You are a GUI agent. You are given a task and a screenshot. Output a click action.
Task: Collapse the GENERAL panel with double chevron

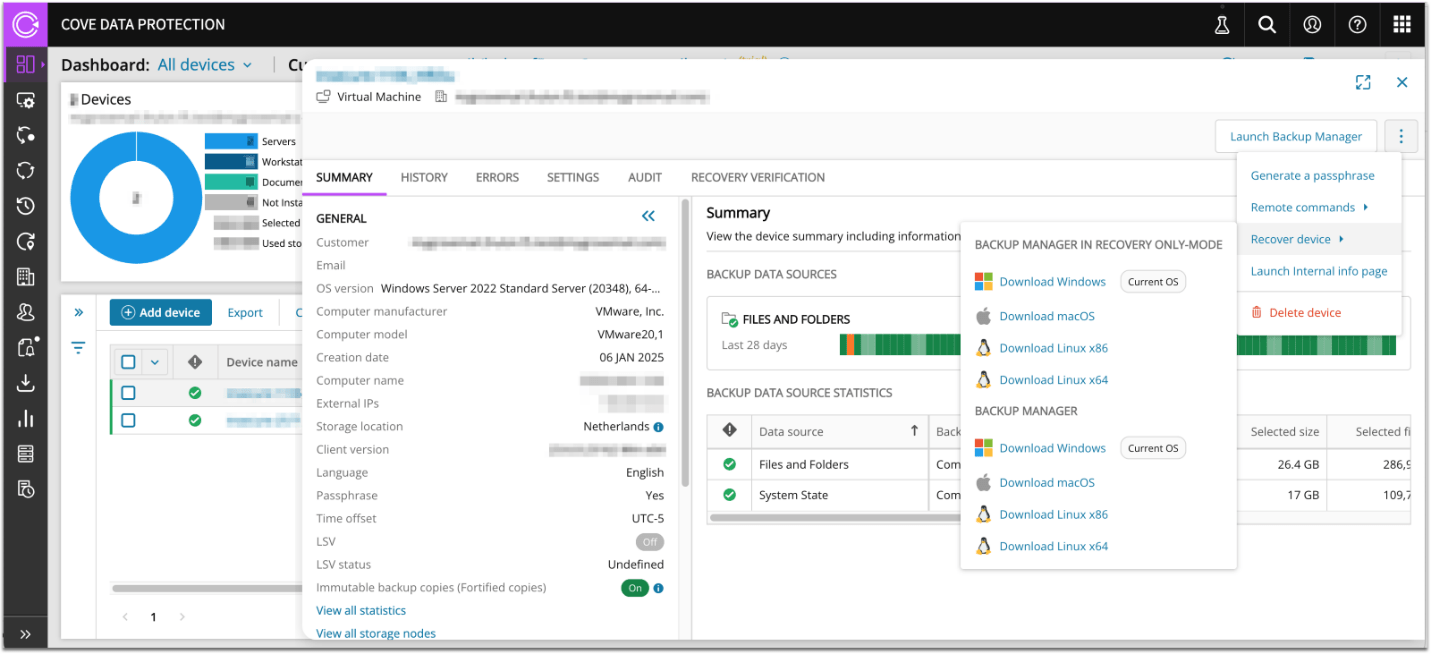[x=648, y=216]
